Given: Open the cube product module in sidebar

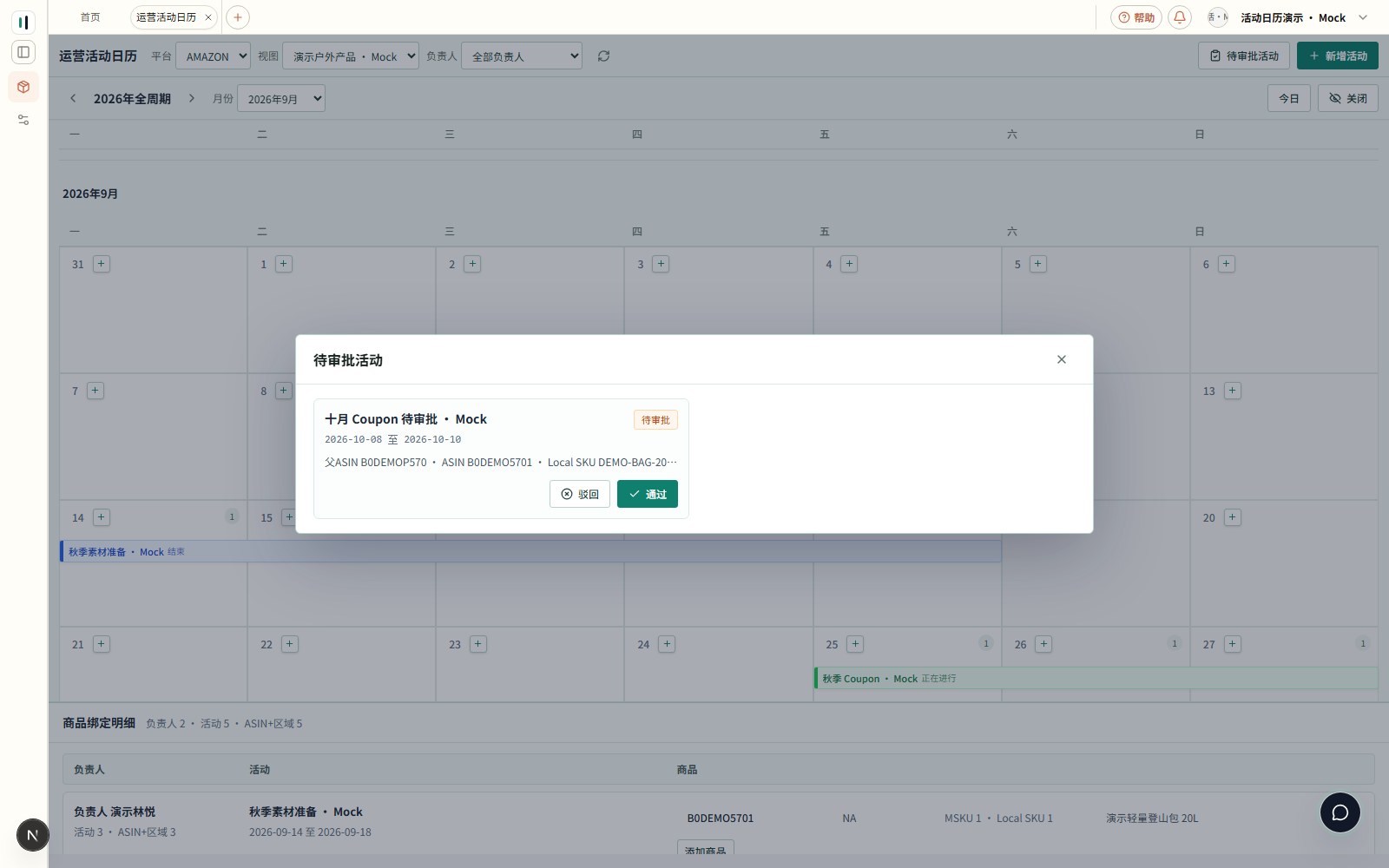Looking at the screenshot, I should (x=23, y=87).
